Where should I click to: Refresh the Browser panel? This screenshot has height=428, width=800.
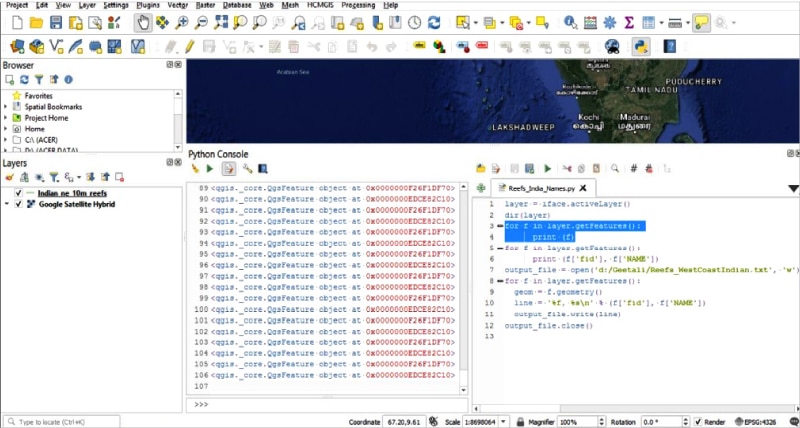(25, 80)
